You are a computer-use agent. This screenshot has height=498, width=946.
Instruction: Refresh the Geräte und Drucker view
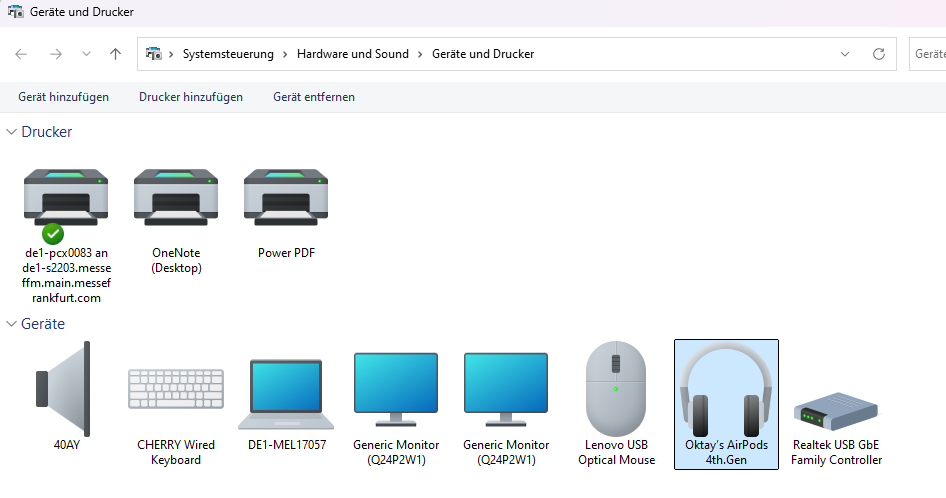coord(879,54)
